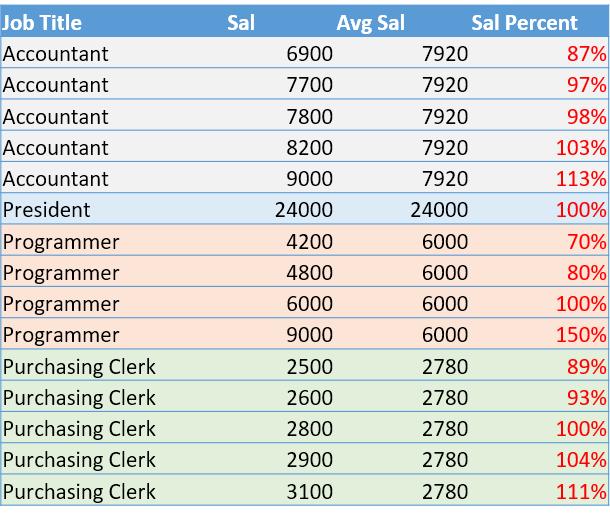610x519 pixels.
Task: Select the Programmer salary cell showing 4200
Action: [x=311, y=241]
